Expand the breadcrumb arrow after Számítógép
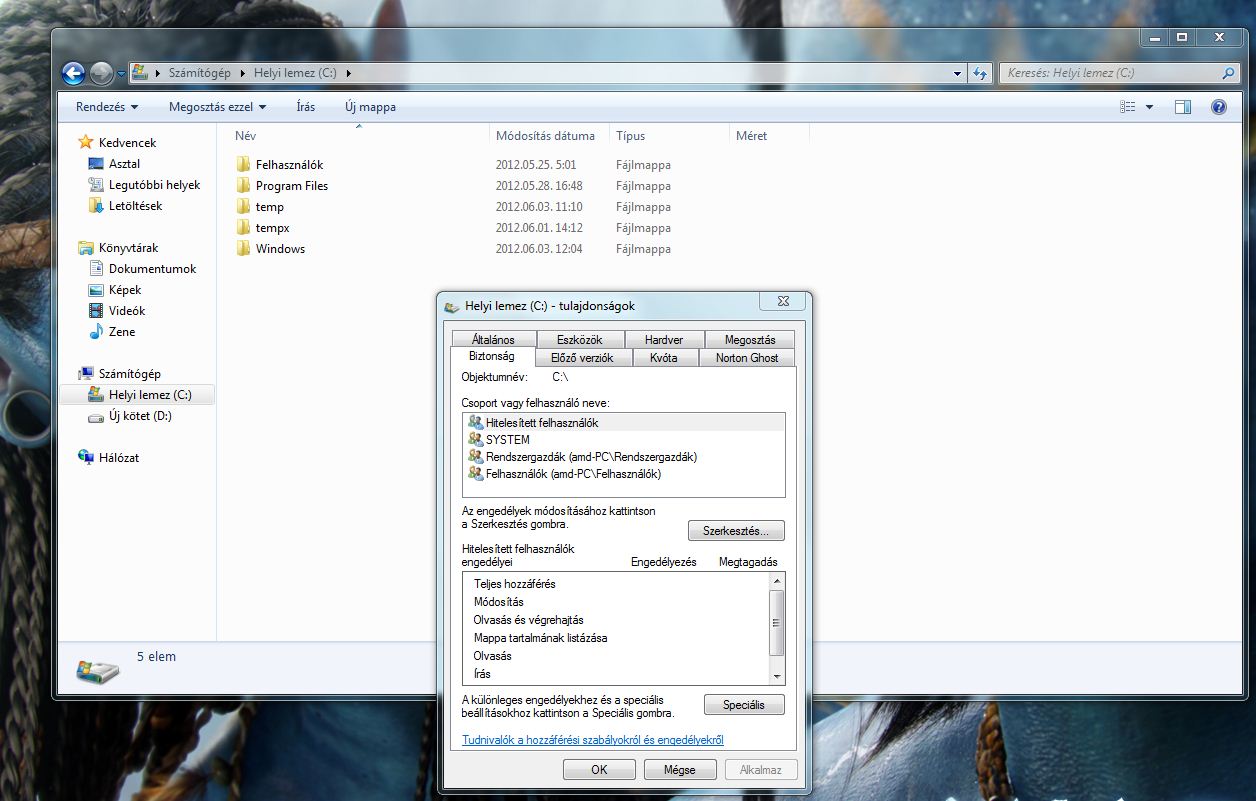The height and width of the screenshot is (801, 1256). tap(241, 73)
